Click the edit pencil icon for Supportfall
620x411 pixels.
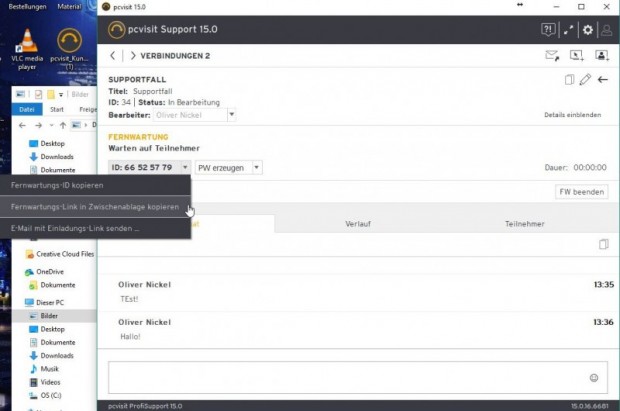pos(585,79)
